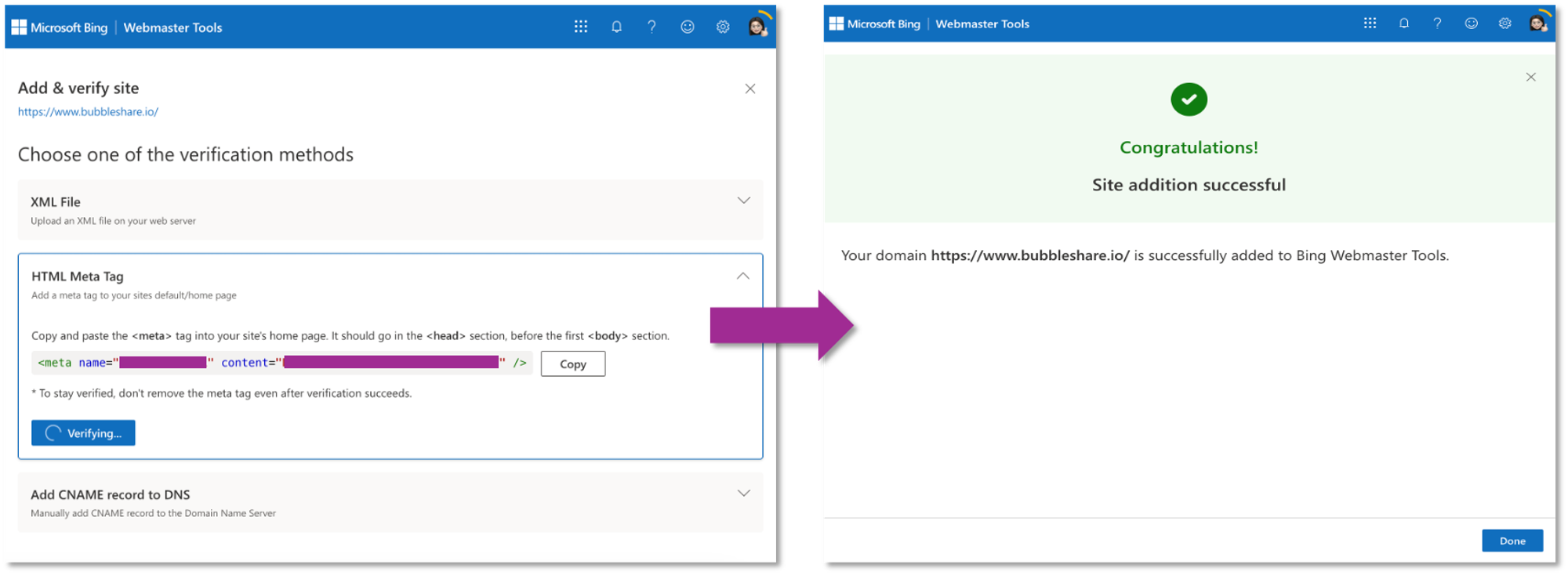Screen dimensions: 1568x575
Task: Click the 'To stay verified' note
Action: [222, 393]
